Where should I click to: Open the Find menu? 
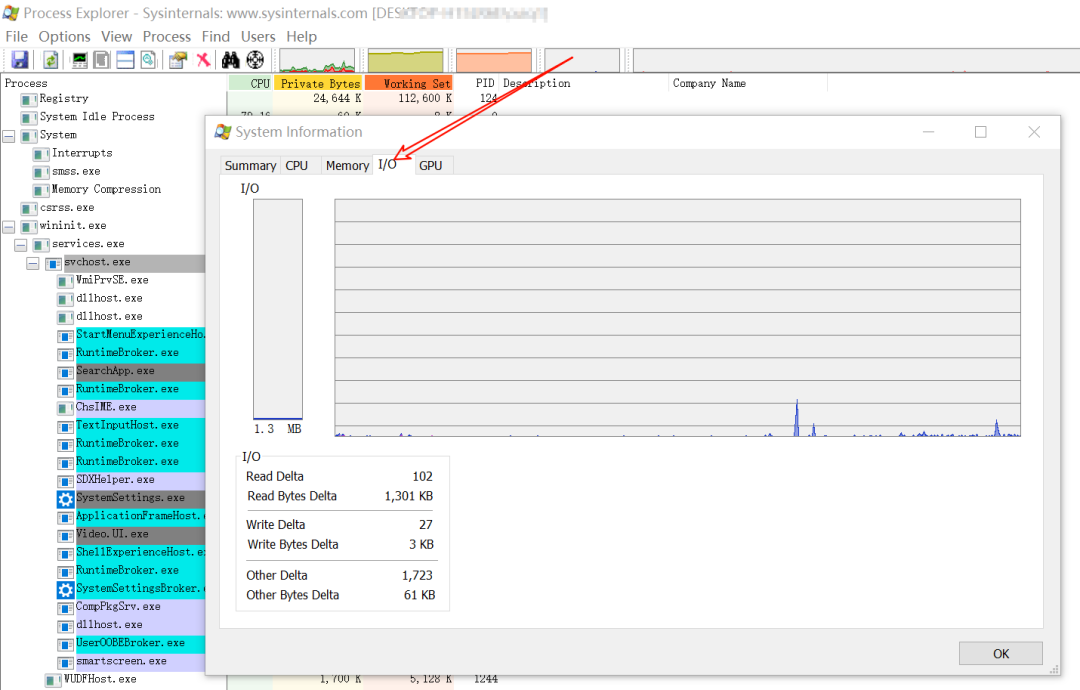(216, 36)
